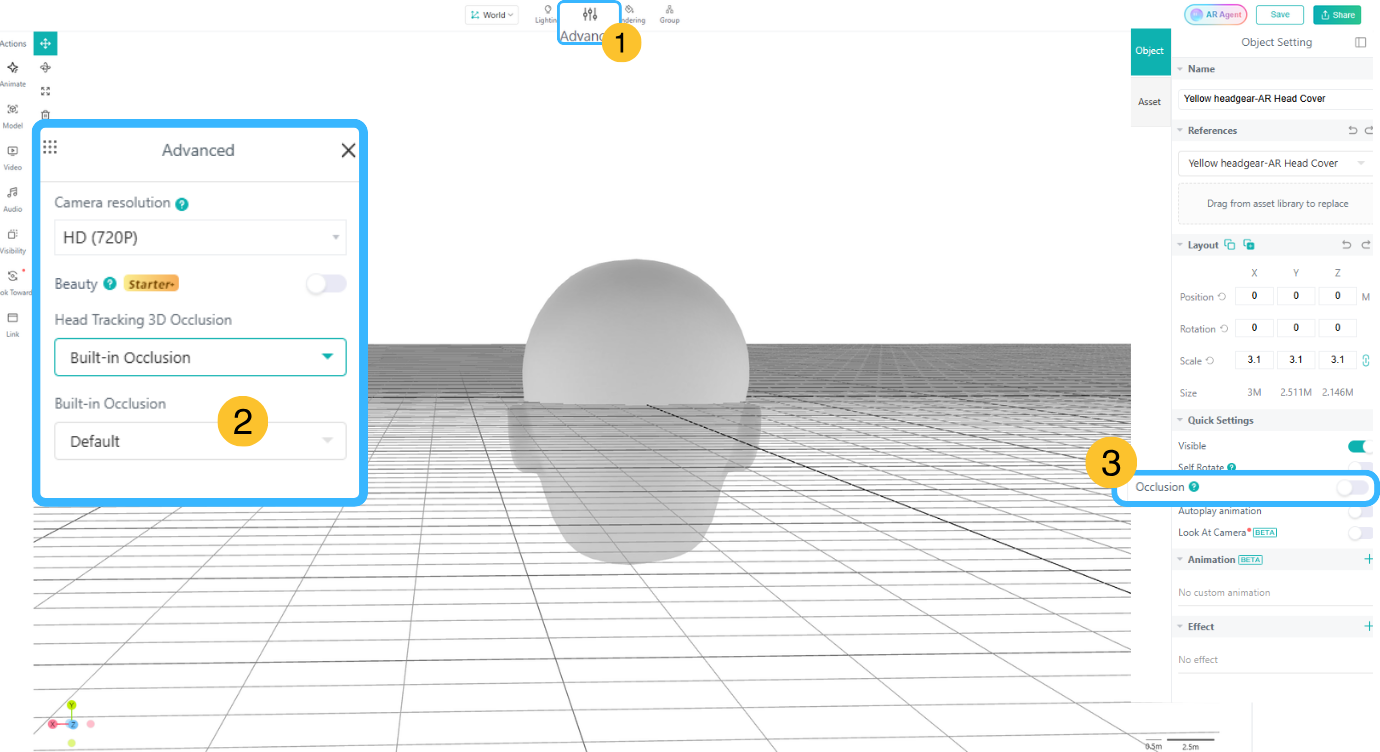Image resolution: width=1380 pixels, height=752 pixels.
Task: Click the Drag from asset library area
Action: (1276, 203)
